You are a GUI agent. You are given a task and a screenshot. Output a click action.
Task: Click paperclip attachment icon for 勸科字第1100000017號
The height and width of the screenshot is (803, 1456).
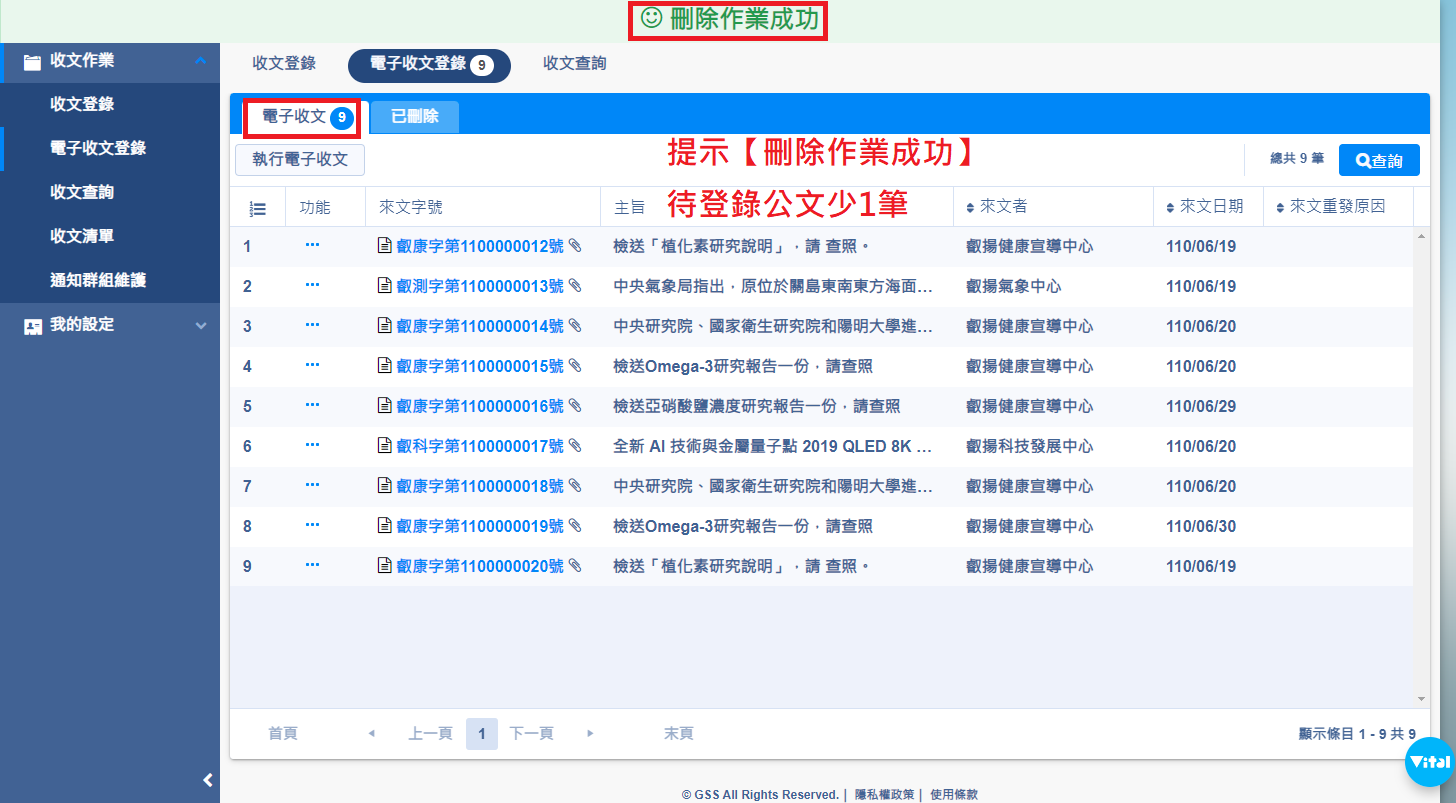575,446
